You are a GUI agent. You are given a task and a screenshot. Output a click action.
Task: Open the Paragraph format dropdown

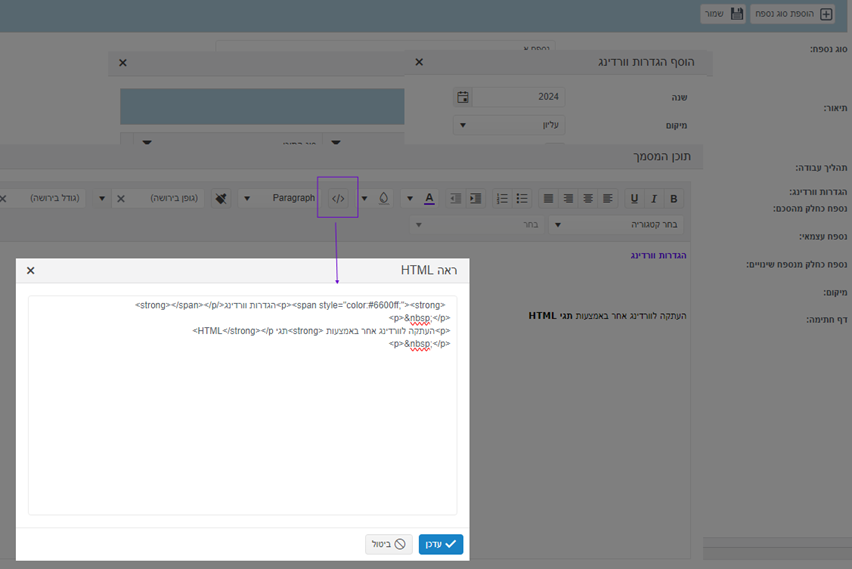click(278, 198)
